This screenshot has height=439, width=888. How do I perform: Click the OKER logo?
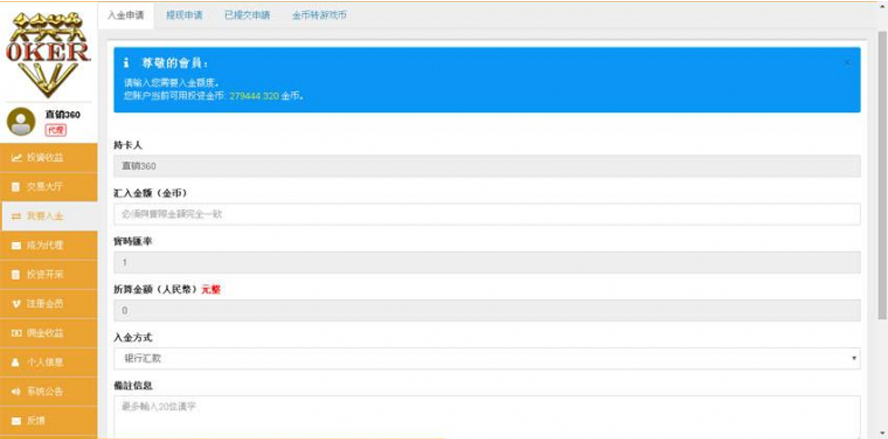[48, 53]
